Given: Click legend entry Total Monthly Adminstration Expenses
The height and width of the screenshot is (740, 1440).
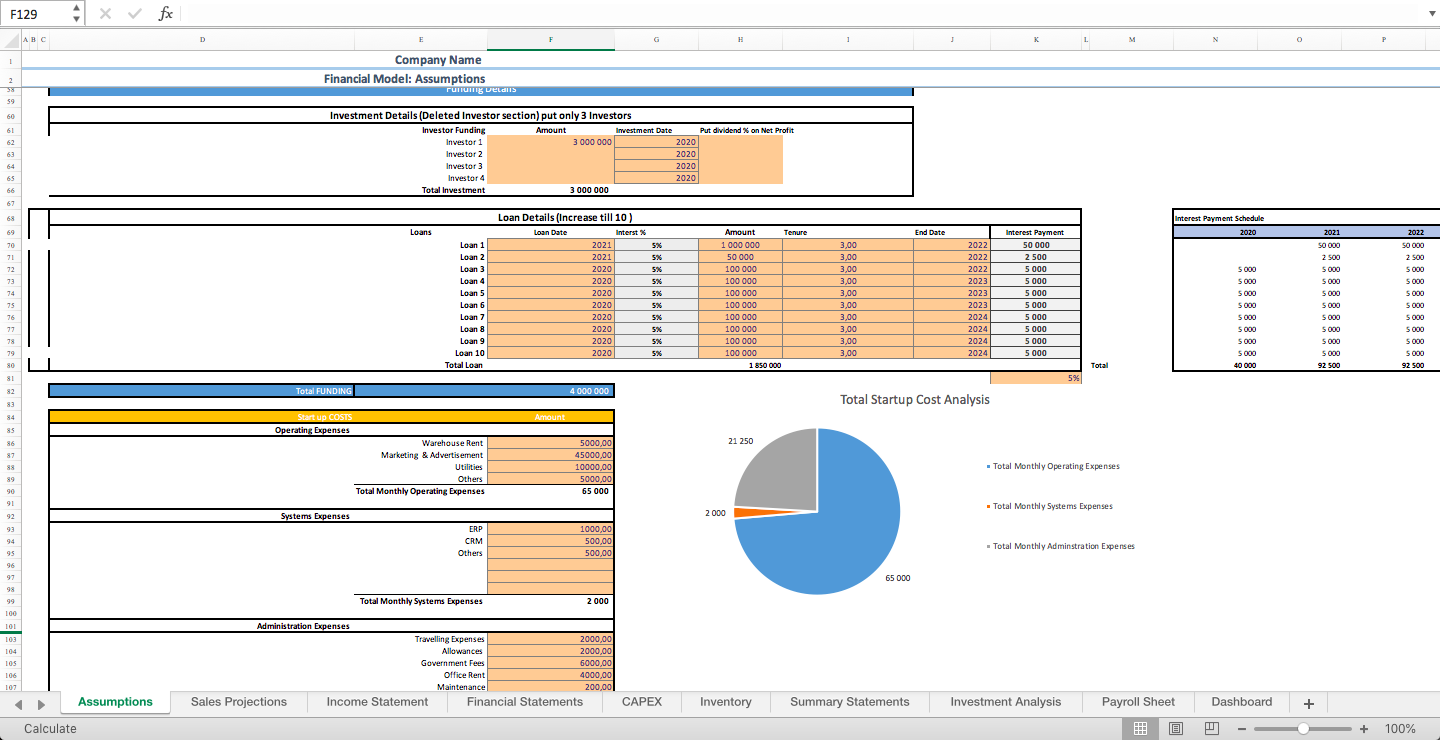Looking at the screenshot, I should click(1061, 546).
